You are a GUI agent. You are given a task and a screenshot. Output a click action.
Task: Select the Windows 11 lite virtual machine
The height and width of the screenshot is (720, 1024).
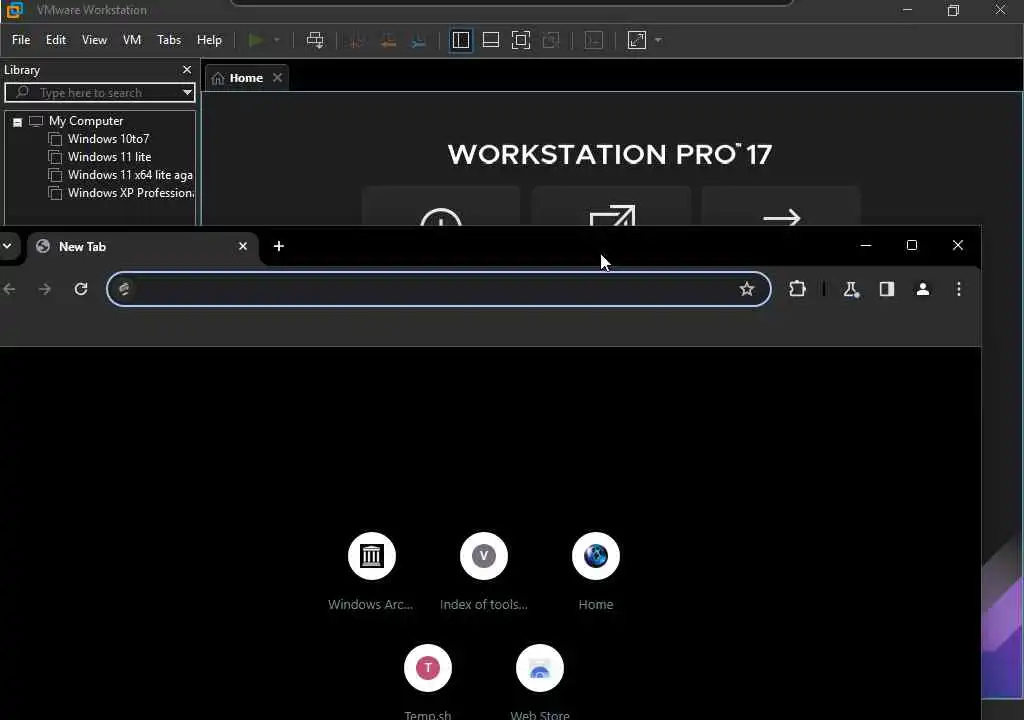pos(110,157)
